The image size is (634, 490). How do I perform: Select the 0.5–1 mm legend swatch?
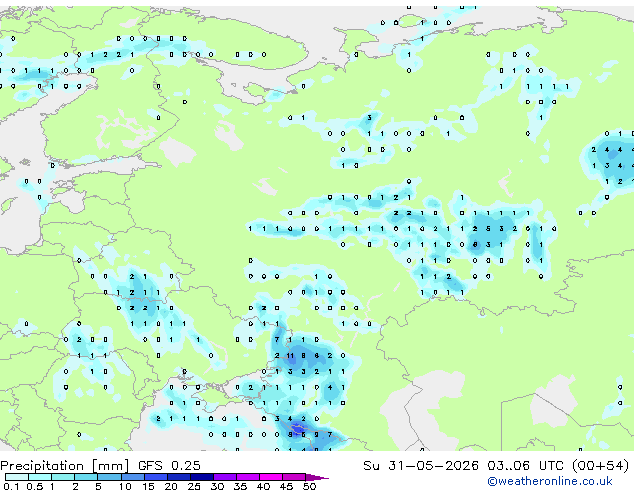point(40,477)
